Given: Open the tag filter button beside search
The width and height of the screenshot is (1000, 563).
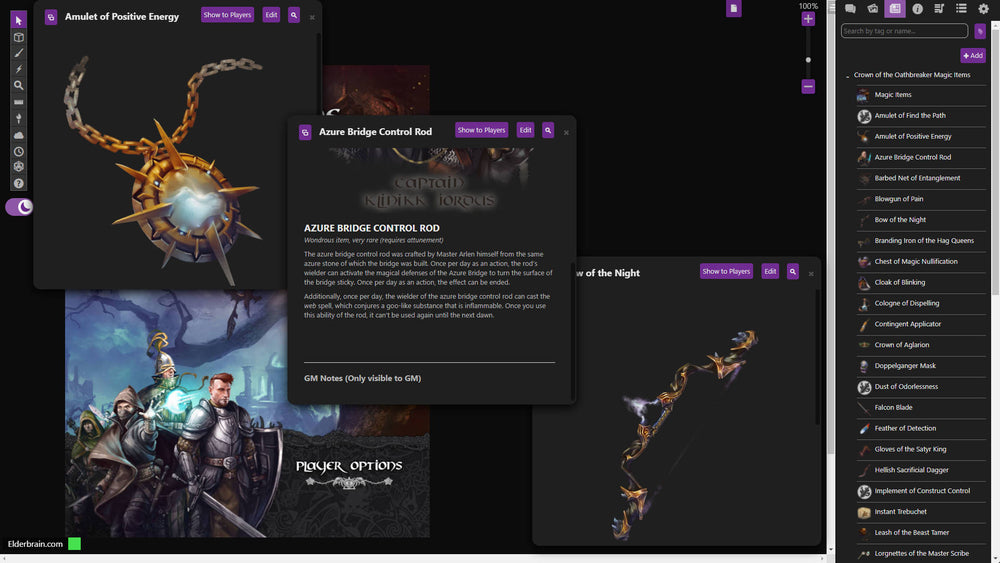Looking at the screenshot, I should (x=980, y=31).
